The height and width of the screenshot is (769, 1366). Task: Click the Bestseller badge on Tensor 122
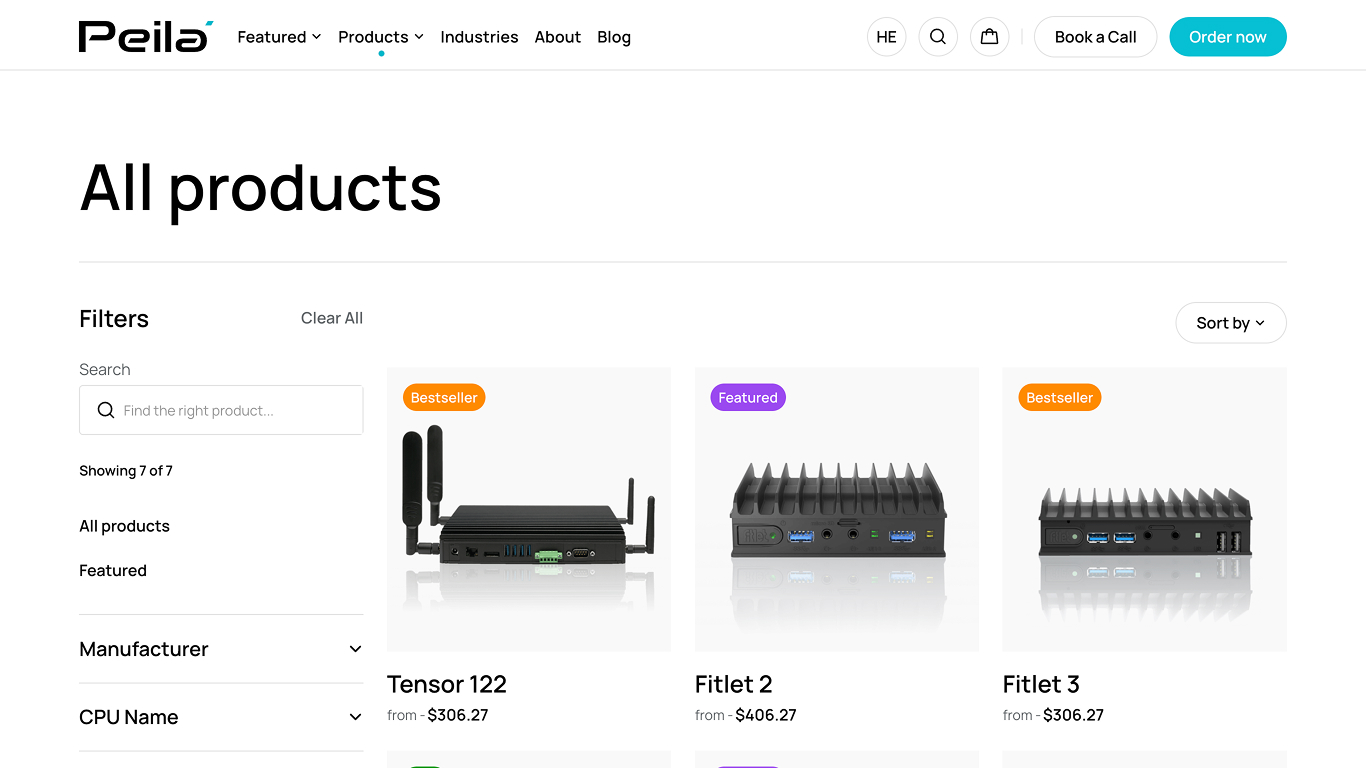click(444, 398)
